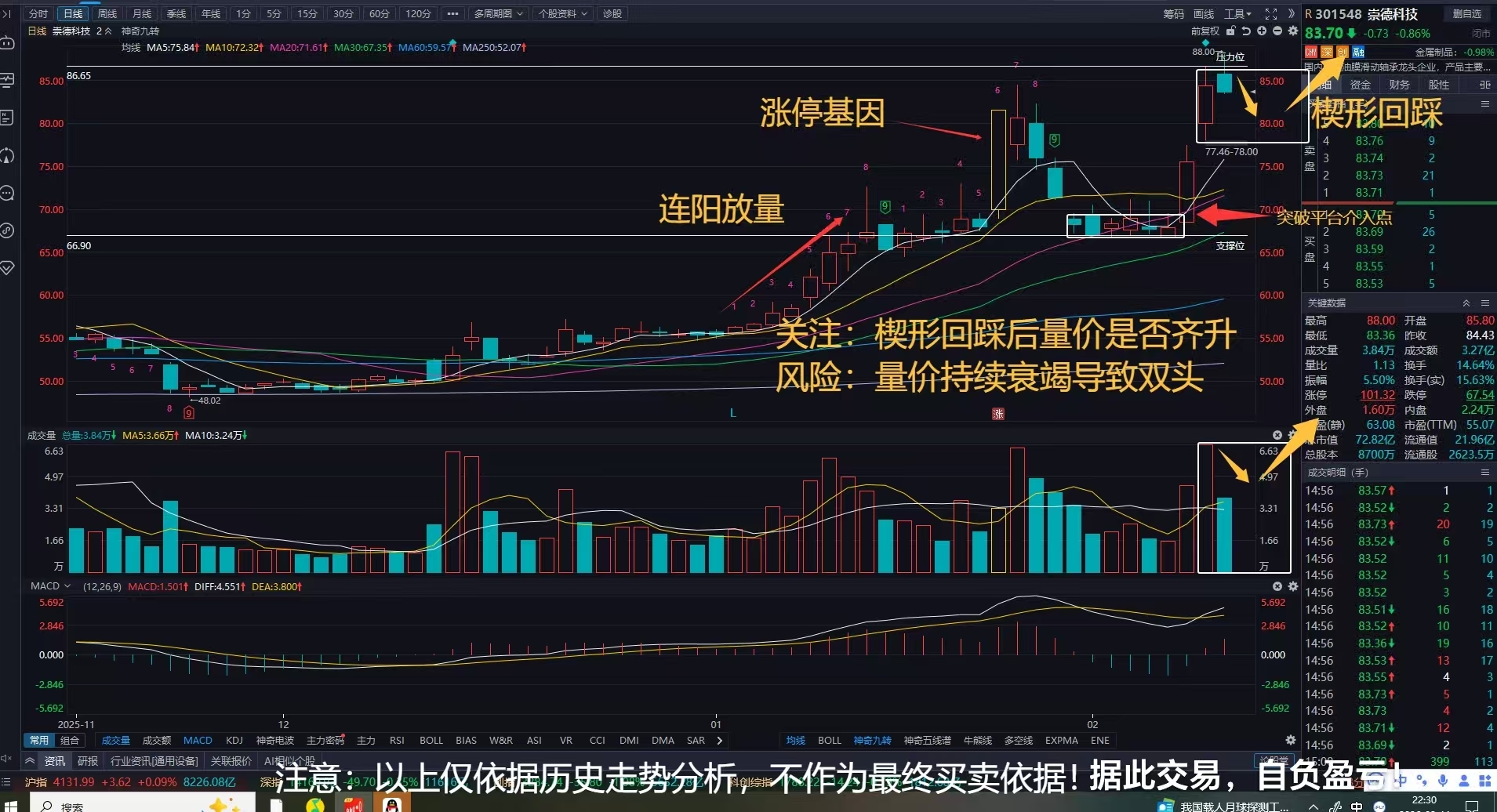
Task: Open the 研报 research reports tab
Action: point(88,760)
